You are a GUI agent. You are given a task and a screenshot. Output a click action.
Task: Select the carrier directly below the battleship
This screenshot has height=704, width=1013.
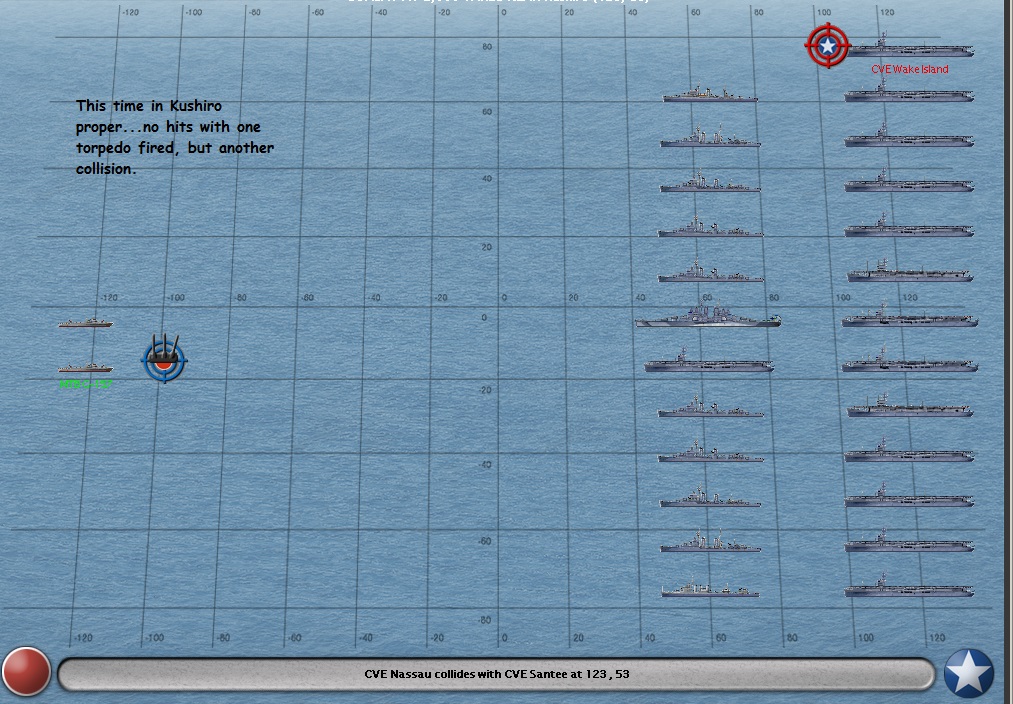708,360
